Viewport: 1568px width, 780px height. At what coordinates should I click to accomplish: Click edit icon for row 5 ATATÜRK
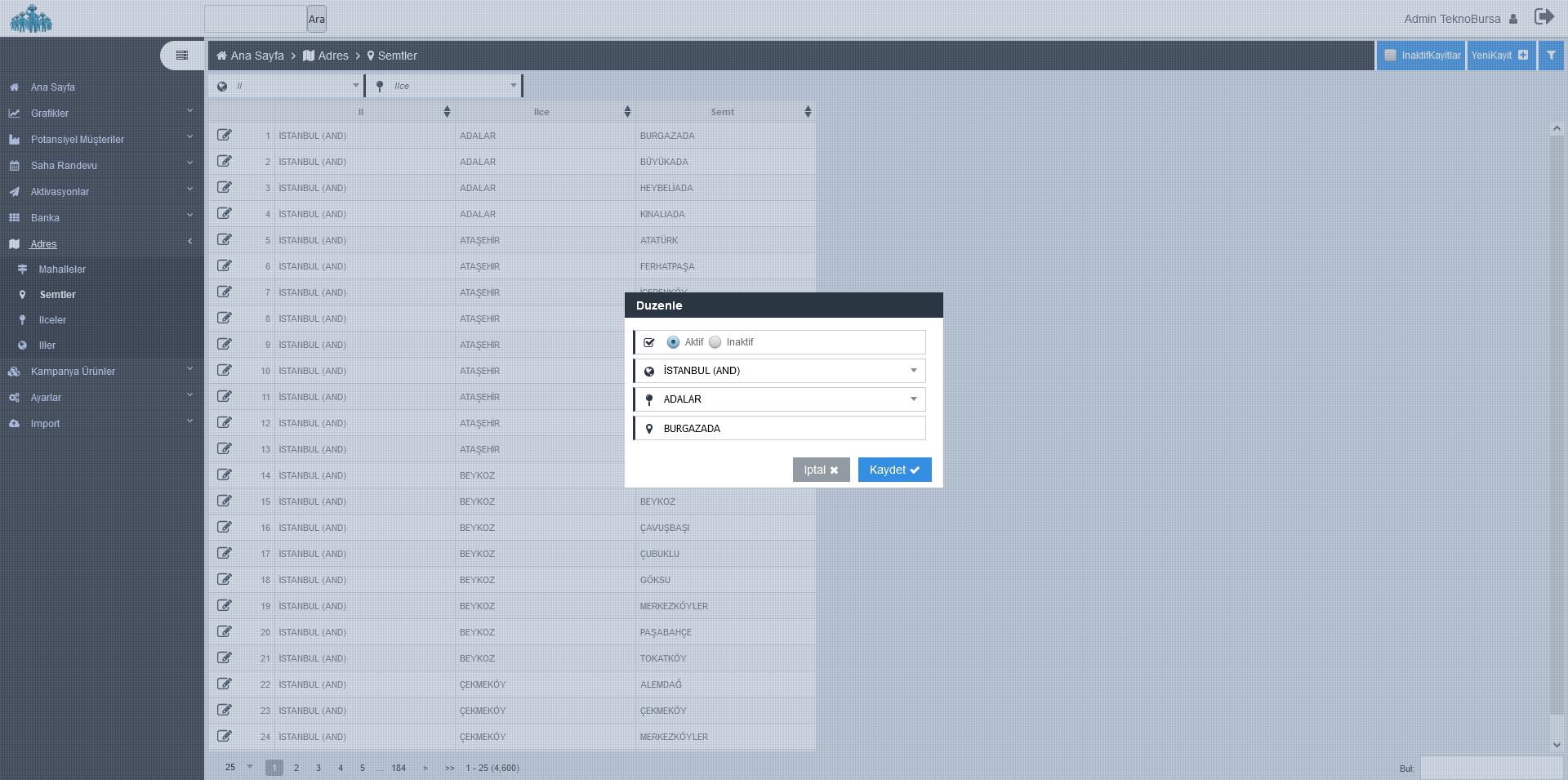pos(225,240)
